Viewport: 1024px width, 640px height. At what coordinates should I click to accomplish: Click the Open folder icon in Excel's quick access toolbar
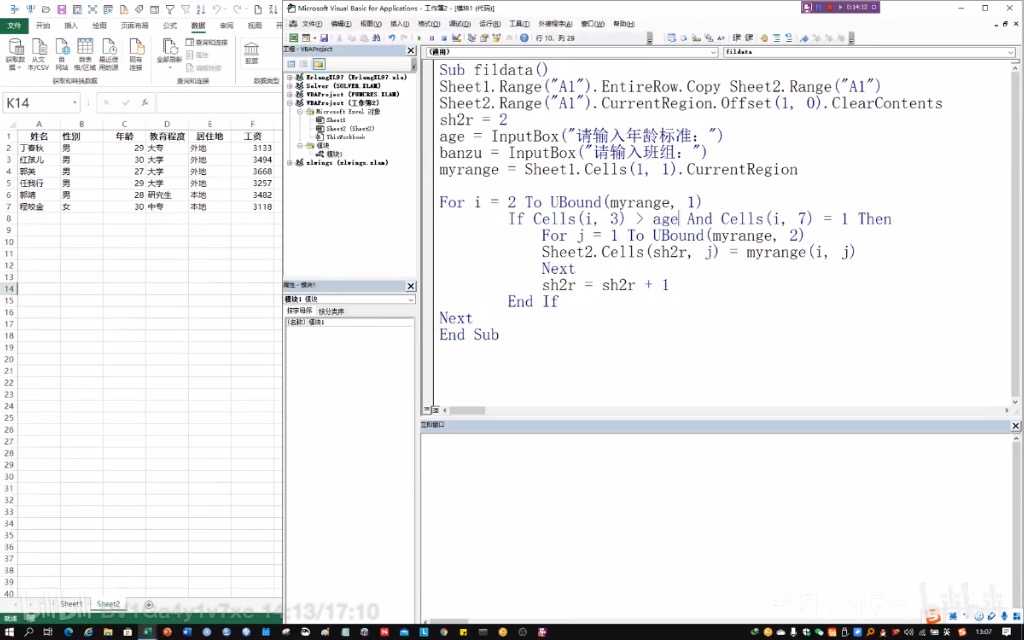[46, 9]
